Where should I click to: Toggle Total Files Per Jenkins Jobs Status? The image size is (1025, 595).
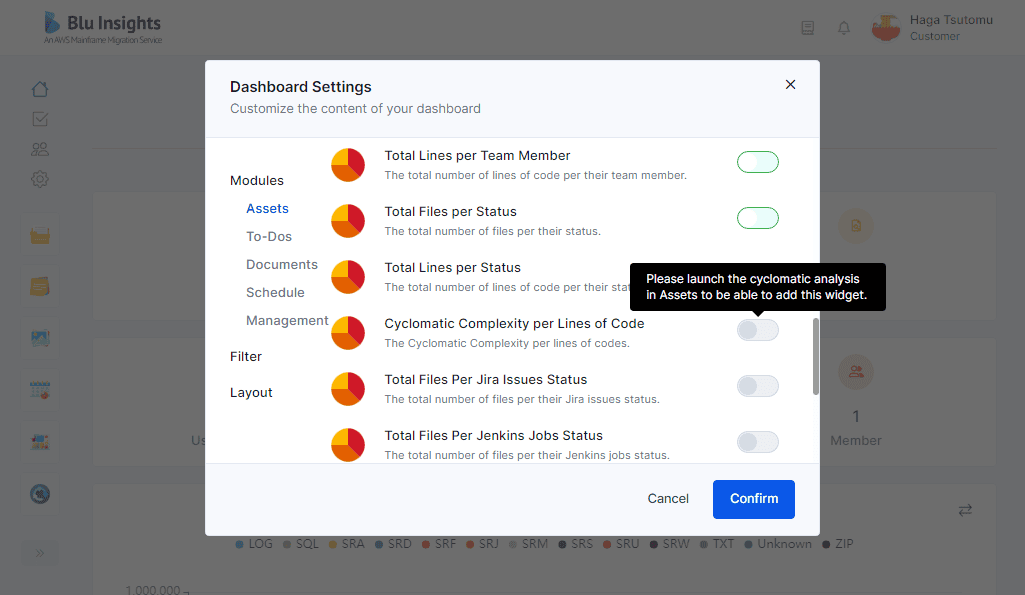pos(758,442)
